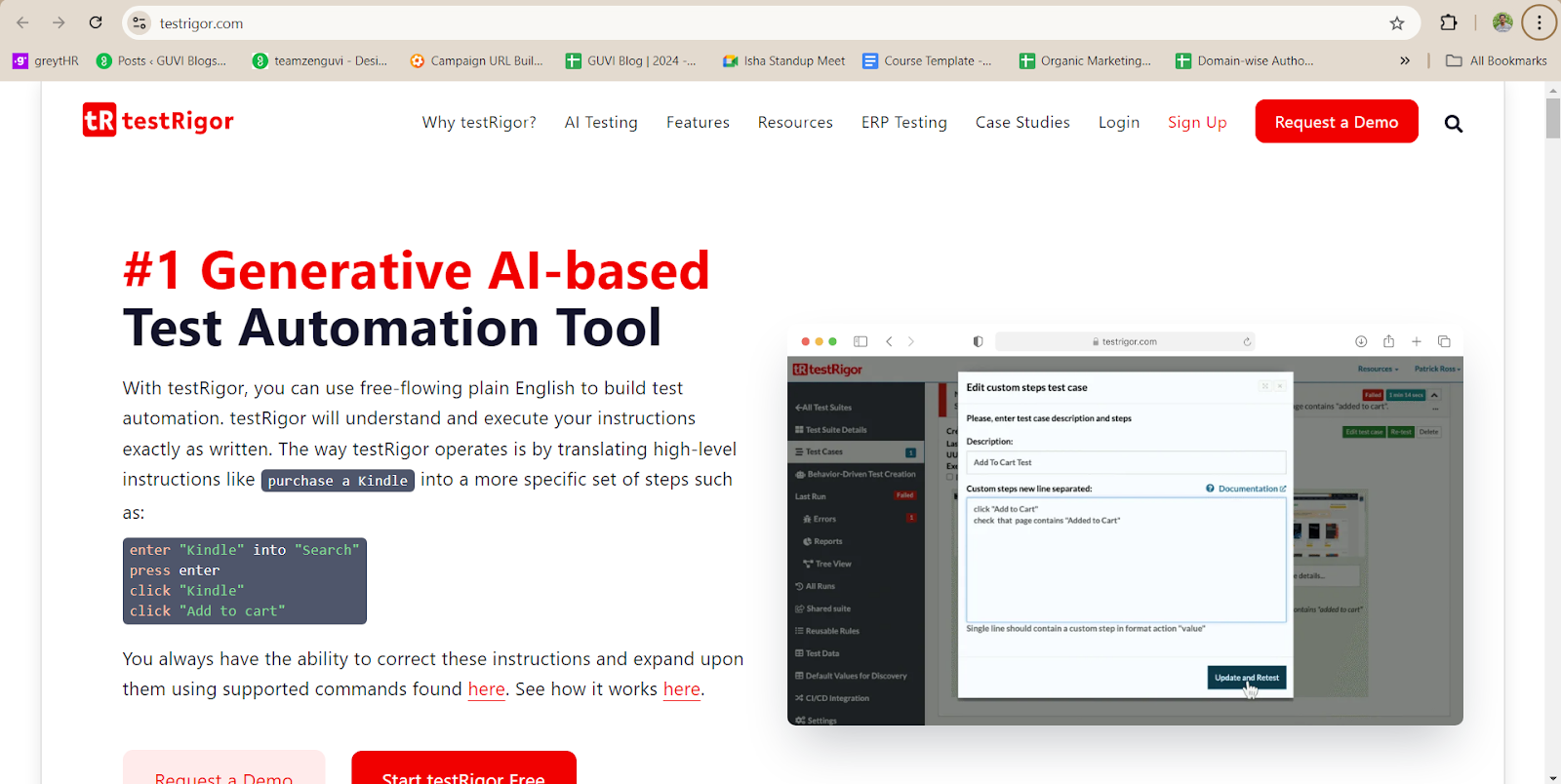
Task: Click the testRigor logo
Action: tap(158, 120)
